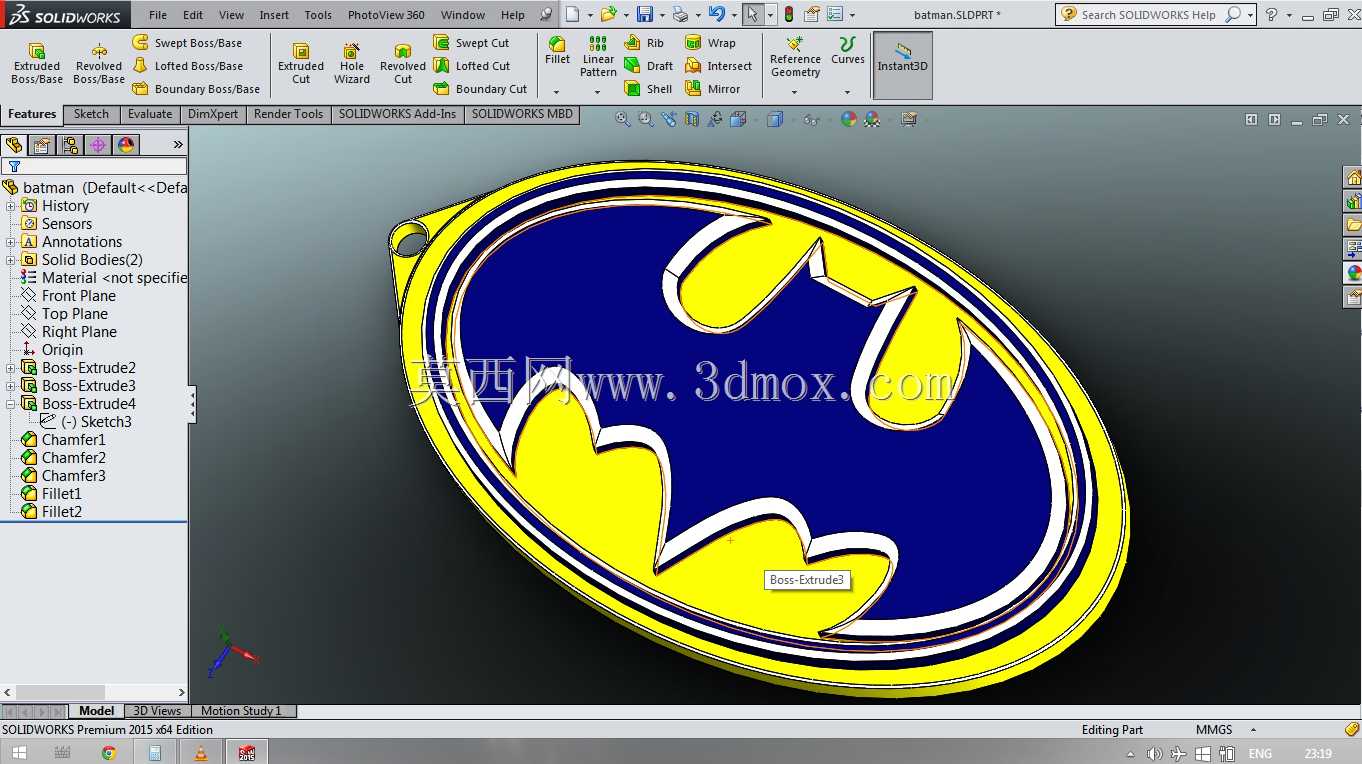
Task: Open the Curves dropdown arrow
Action: (847, 92)
